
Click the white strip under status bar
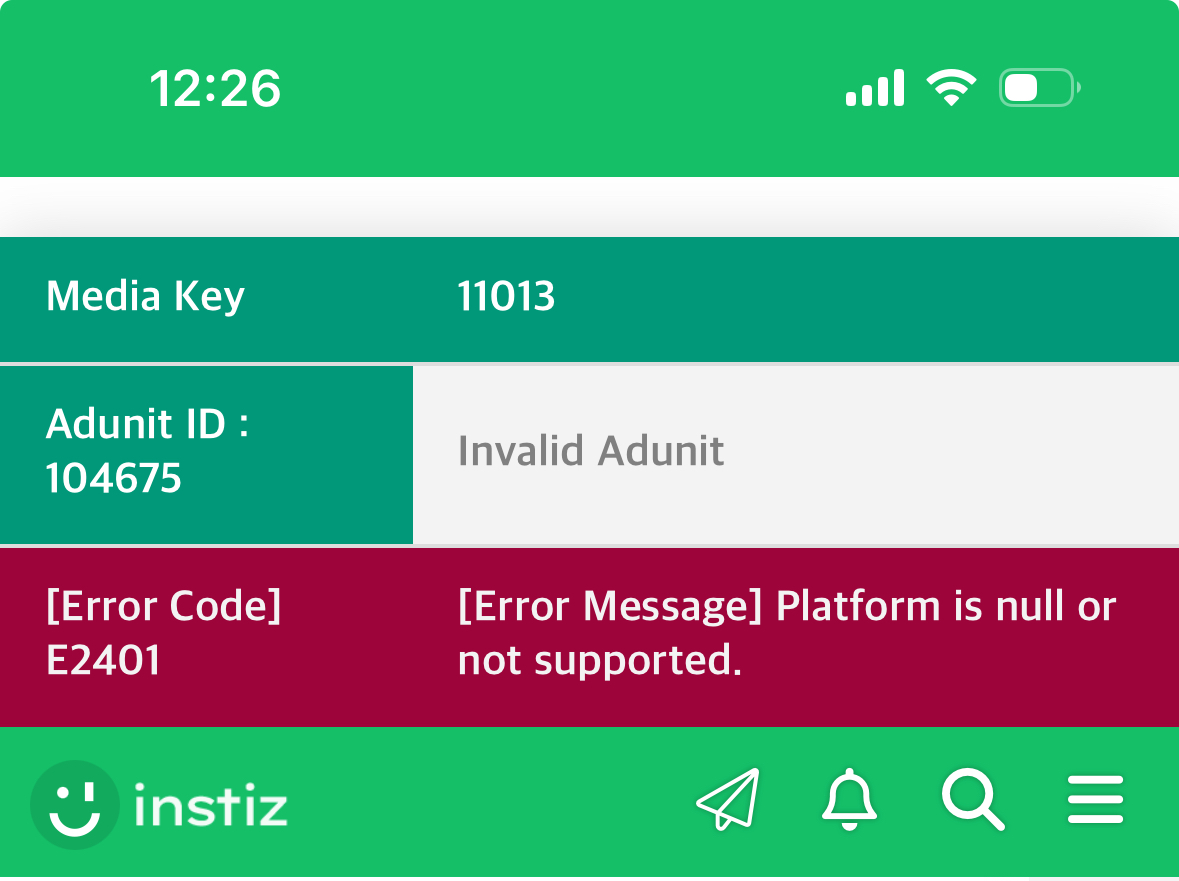click(590, 207)
